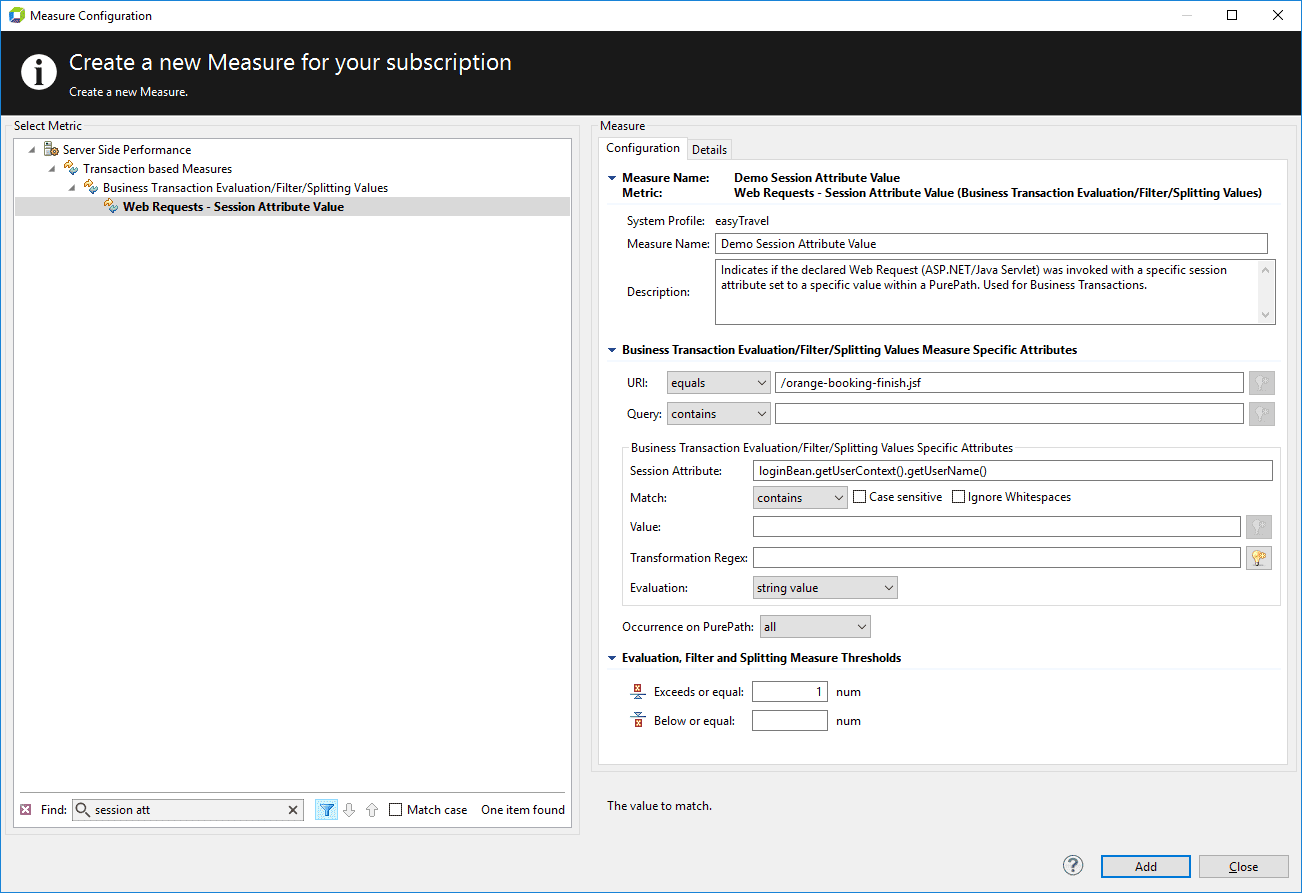The image size is (1302, 893).
Task: Clear the find search text
Action: point(293,810)
